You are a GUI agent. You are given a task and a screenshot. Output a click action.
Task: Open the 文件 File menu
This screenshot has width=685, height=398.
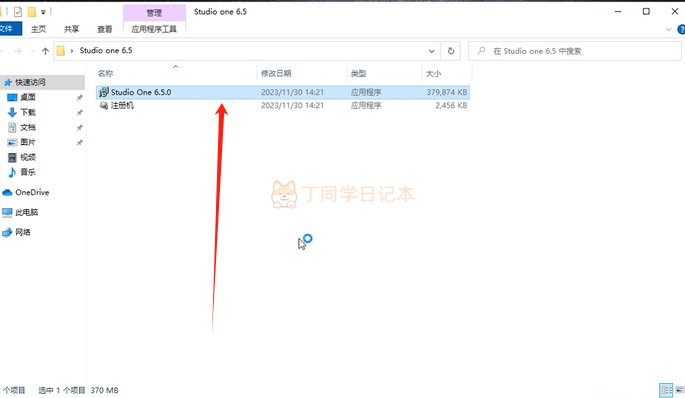[8, 29]
